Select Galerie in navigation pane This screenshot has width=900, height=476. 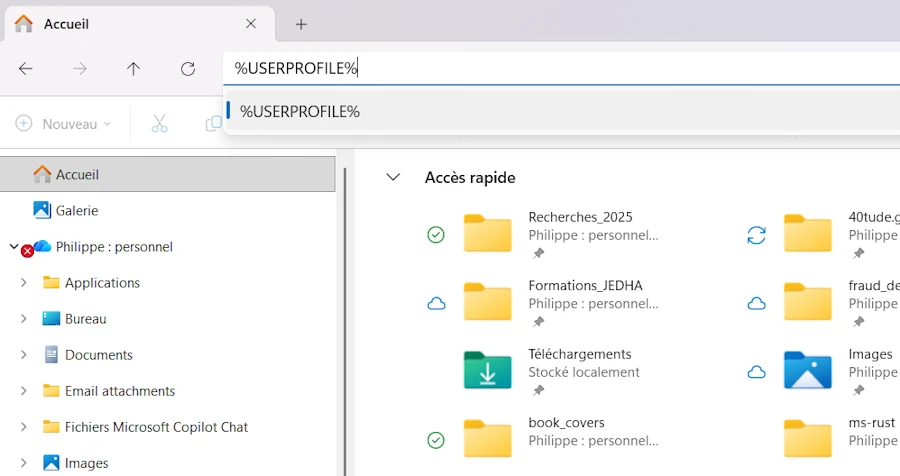[77, 210]
